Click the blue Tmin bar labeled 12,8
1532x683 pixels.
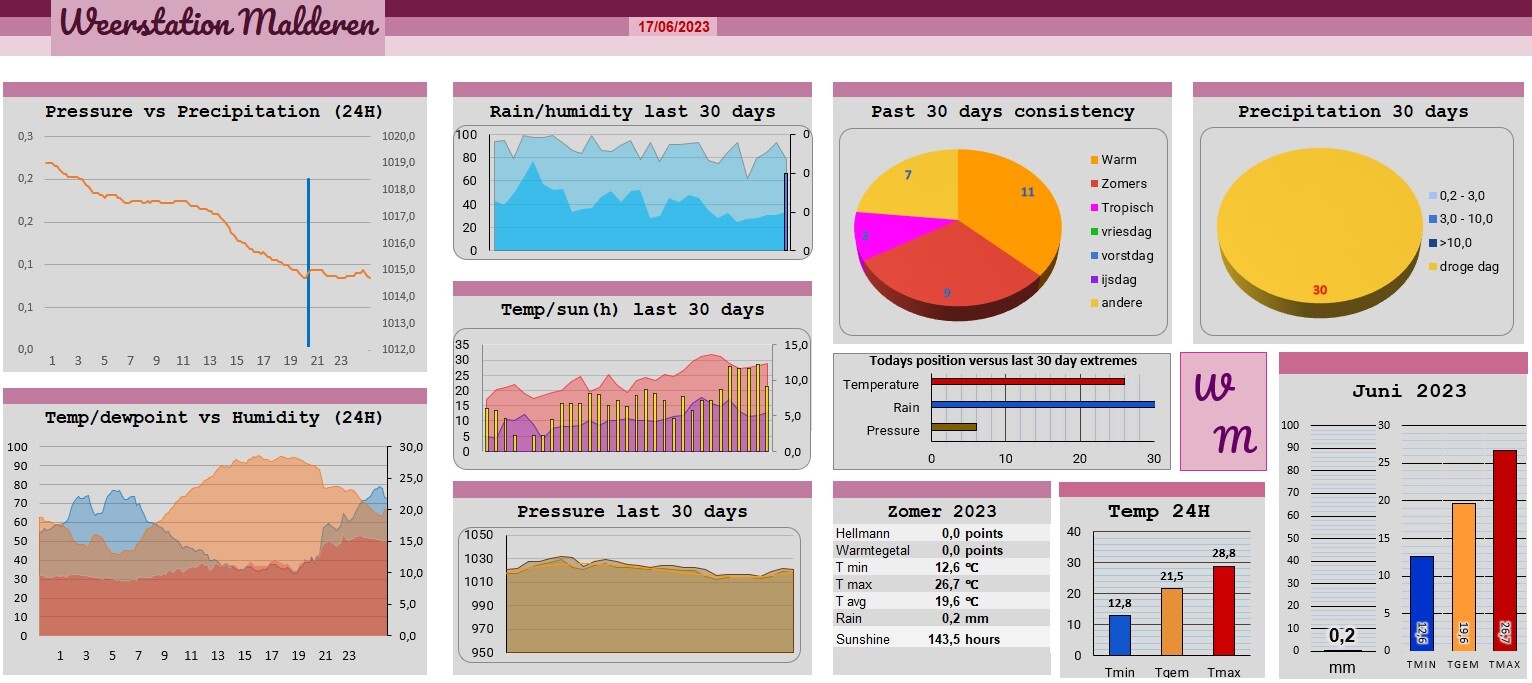[1120, 635]
